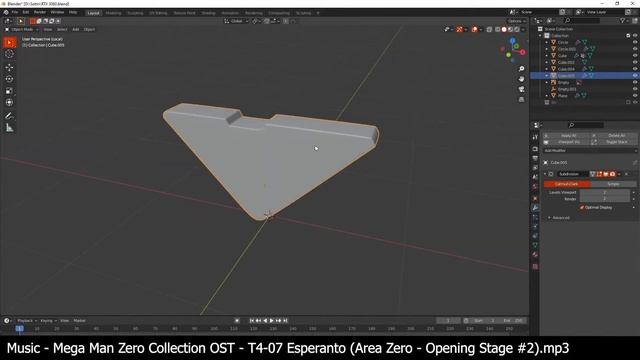The height and width of the screenshot is (360, 640).
Task: Toggle the camera view icon
Action: 521,89
